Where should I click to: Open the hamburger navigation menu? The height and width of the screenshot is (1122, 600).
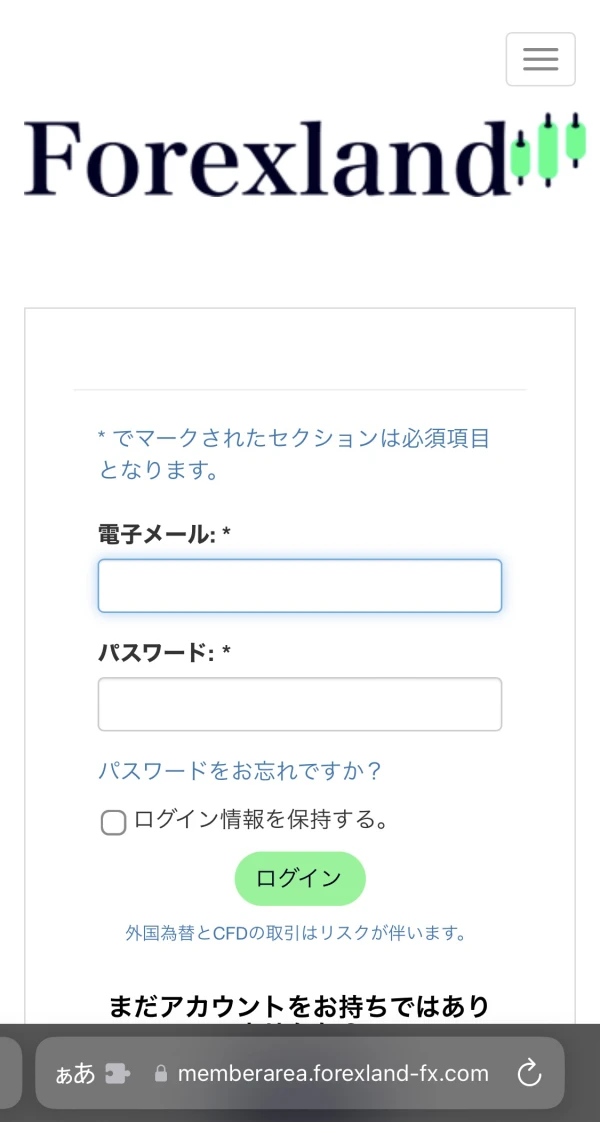(x=540, y=59)
